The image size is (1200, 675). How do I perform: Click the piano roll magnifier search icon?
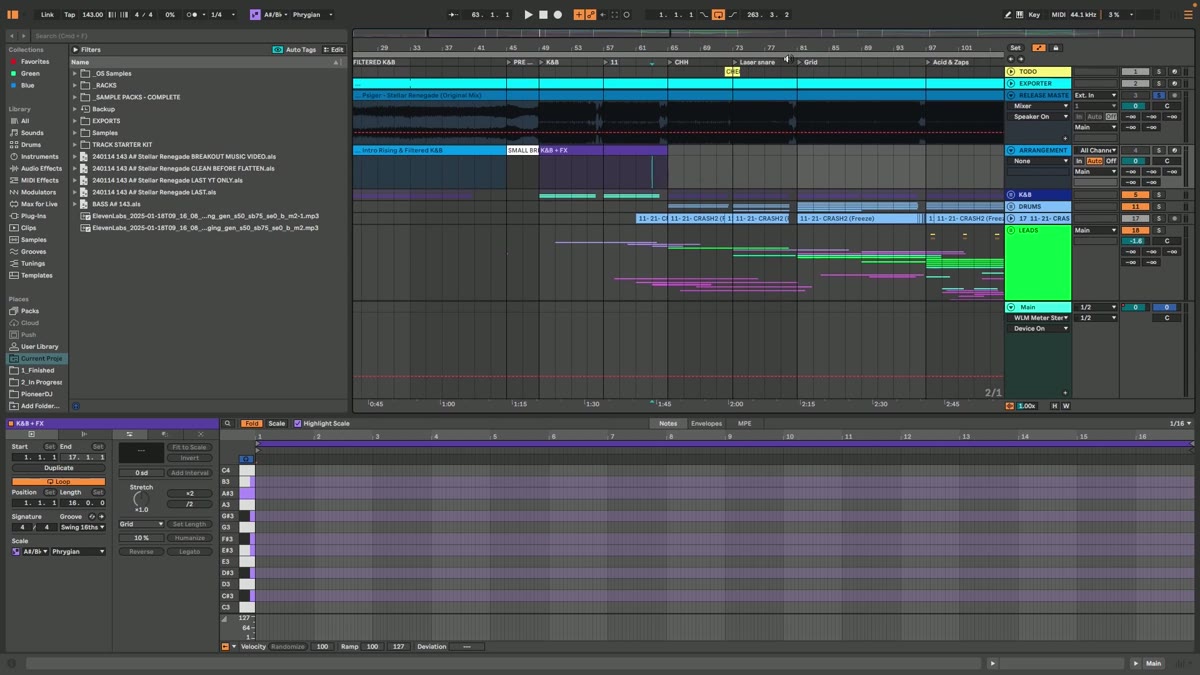(x=228, y=423)
